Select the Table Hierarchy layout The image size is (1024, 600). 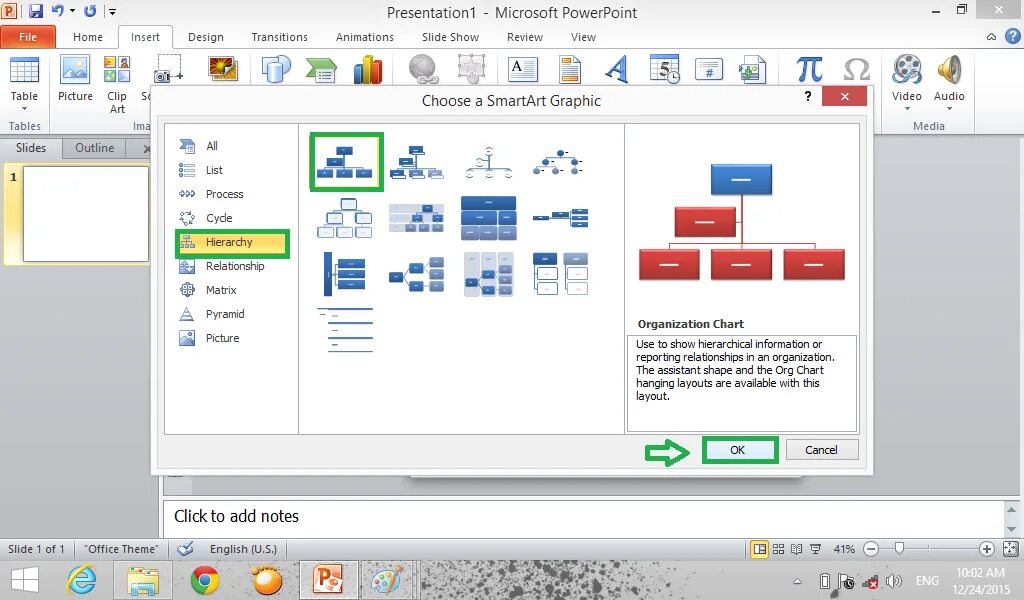(x=488, y=218)
